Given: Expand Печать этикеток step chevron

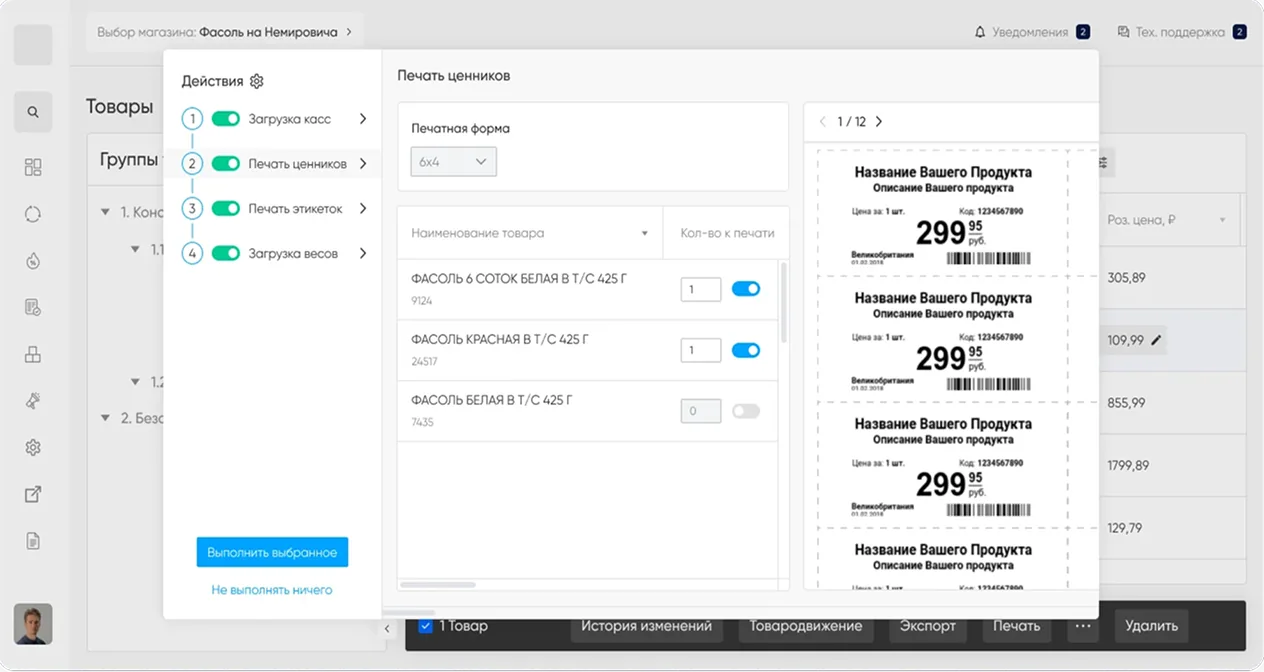Looking at the screenshot, I should (363, 208).
